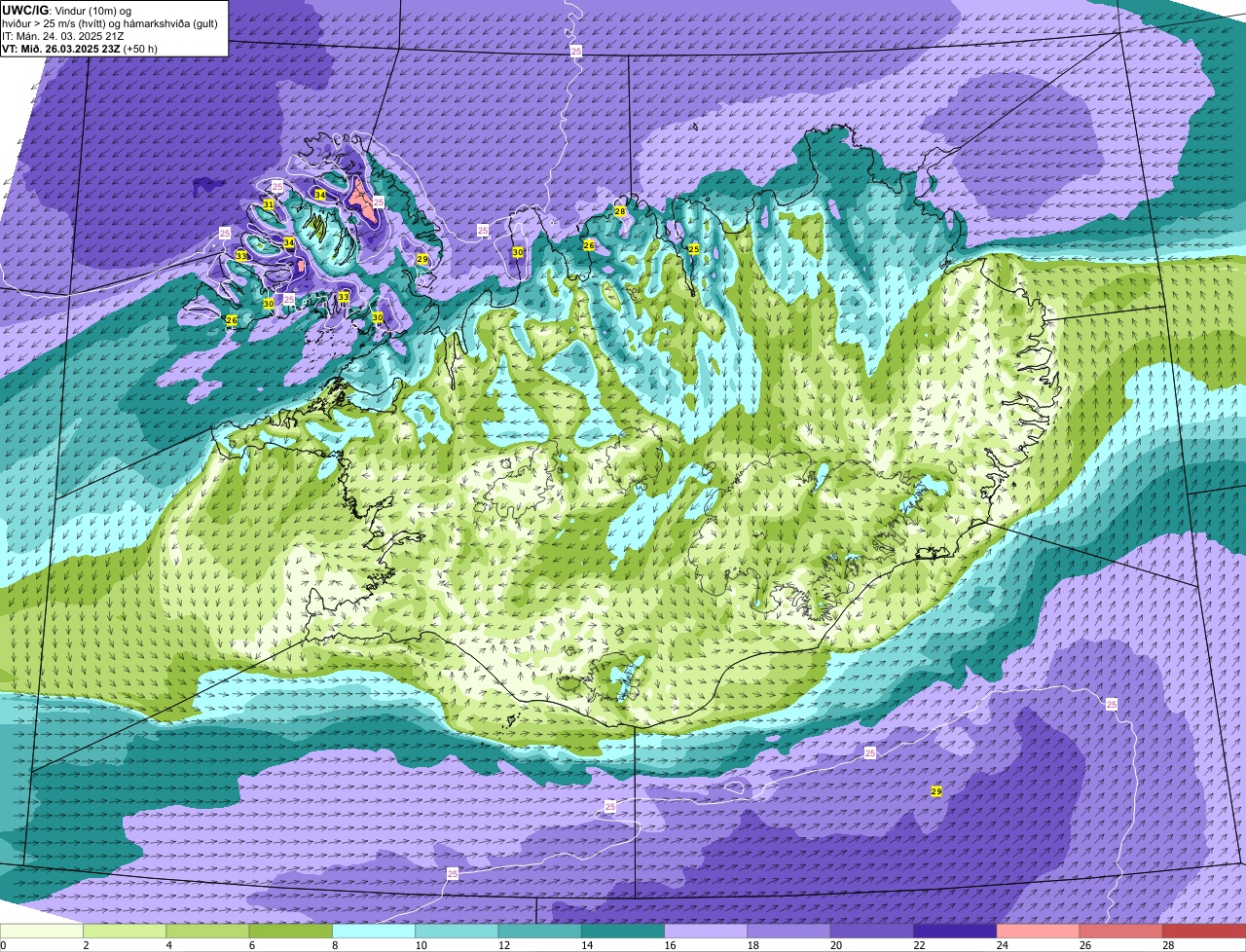Click the light green 2–4 m/s legend swatch
The width and height of the screenshot is (1246, 952).
tap(125, 931)
